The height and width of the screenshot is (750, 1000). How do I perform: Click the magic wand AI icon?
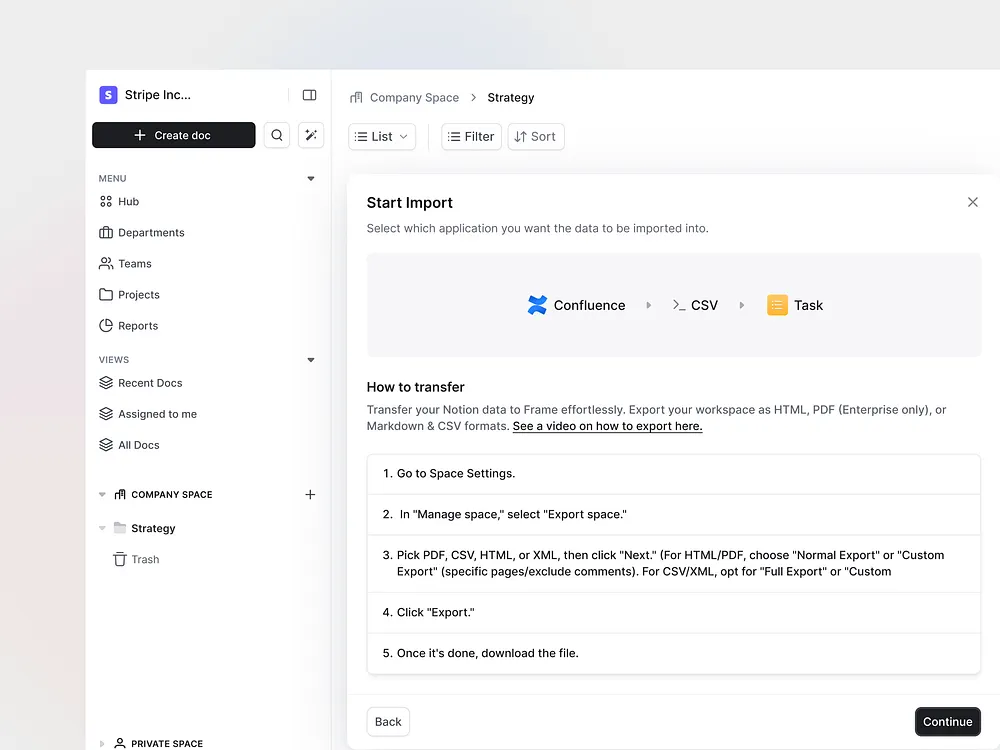coord(311,136)
